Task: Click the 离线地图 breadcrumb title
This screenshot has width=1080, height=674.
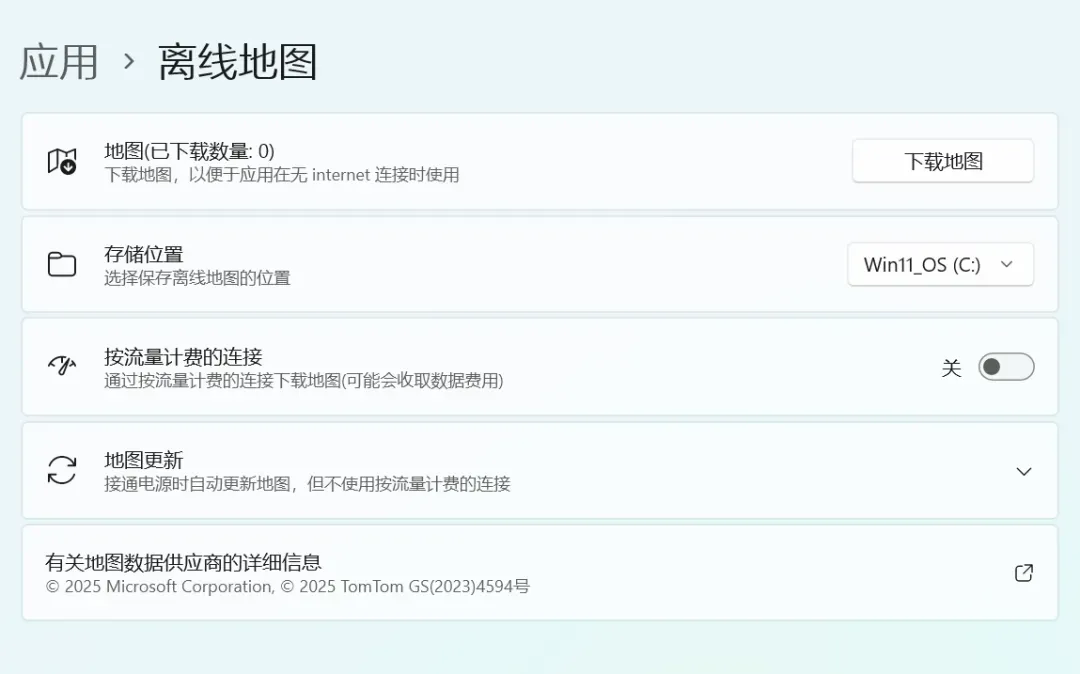Action: pyautogui.click(x=238, y=61)
